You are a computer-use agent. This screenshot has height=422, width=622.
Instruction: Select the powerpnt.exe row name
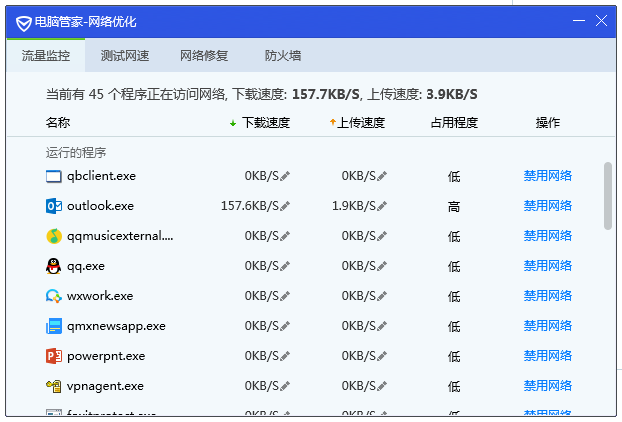106,356
